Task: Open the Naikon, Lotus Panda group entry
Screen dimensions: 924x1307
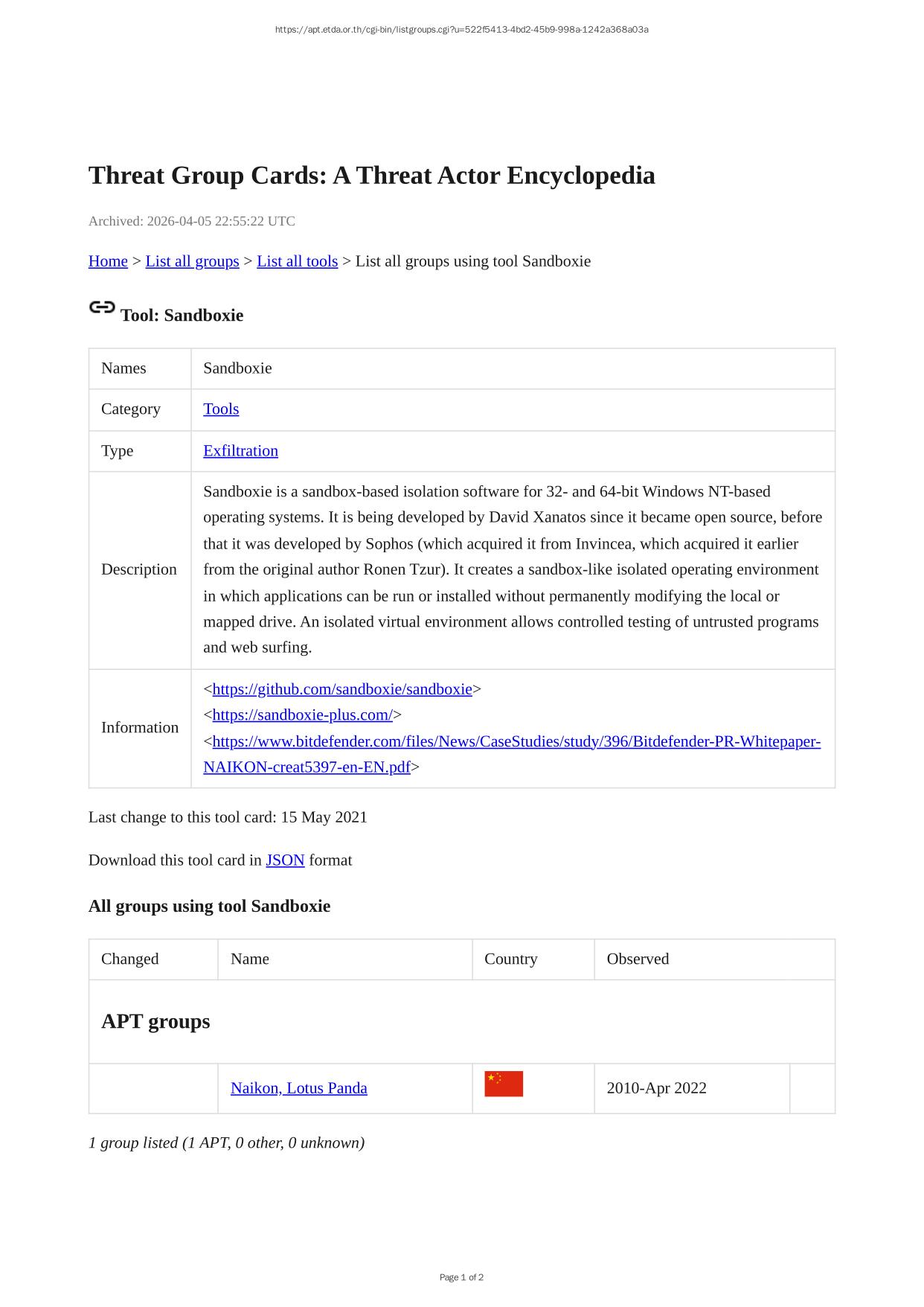Action: click(298, 1088)
